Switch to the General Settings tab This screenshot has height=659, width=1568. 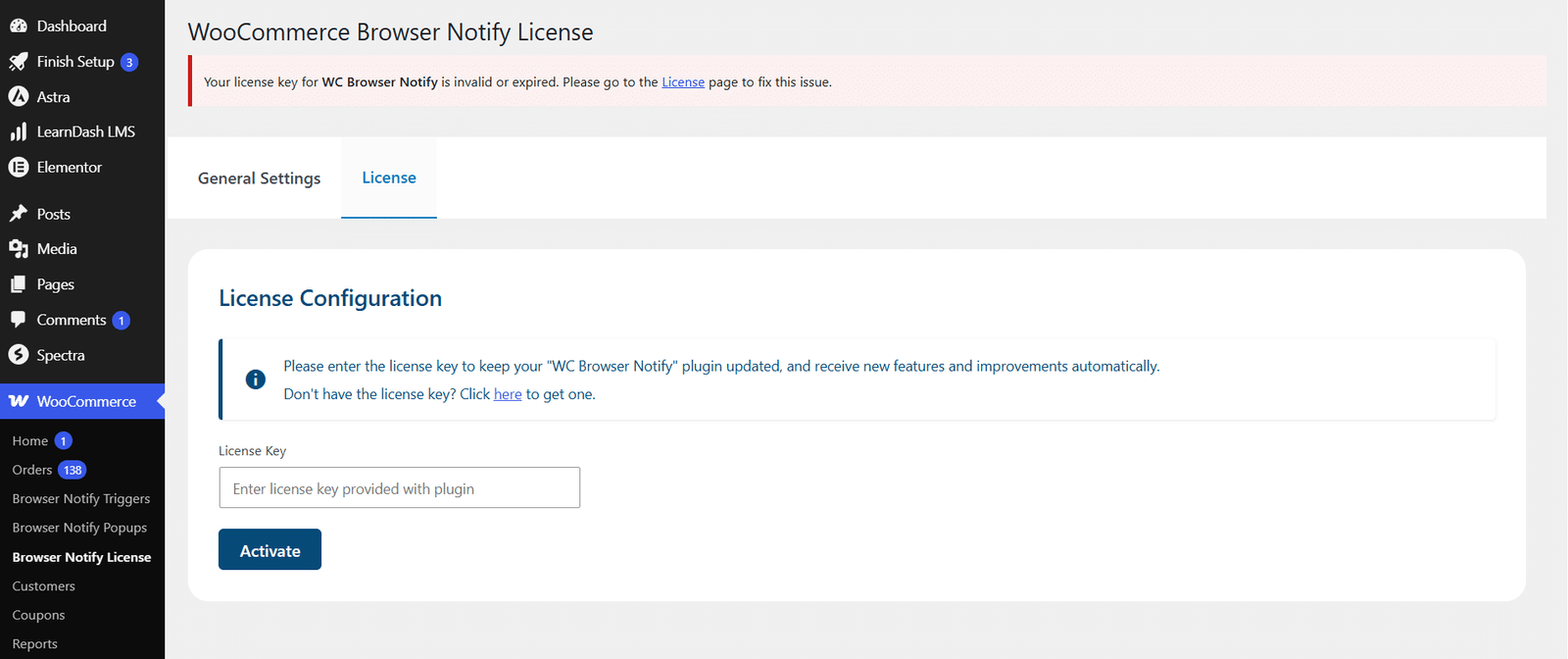click(259, 177)
